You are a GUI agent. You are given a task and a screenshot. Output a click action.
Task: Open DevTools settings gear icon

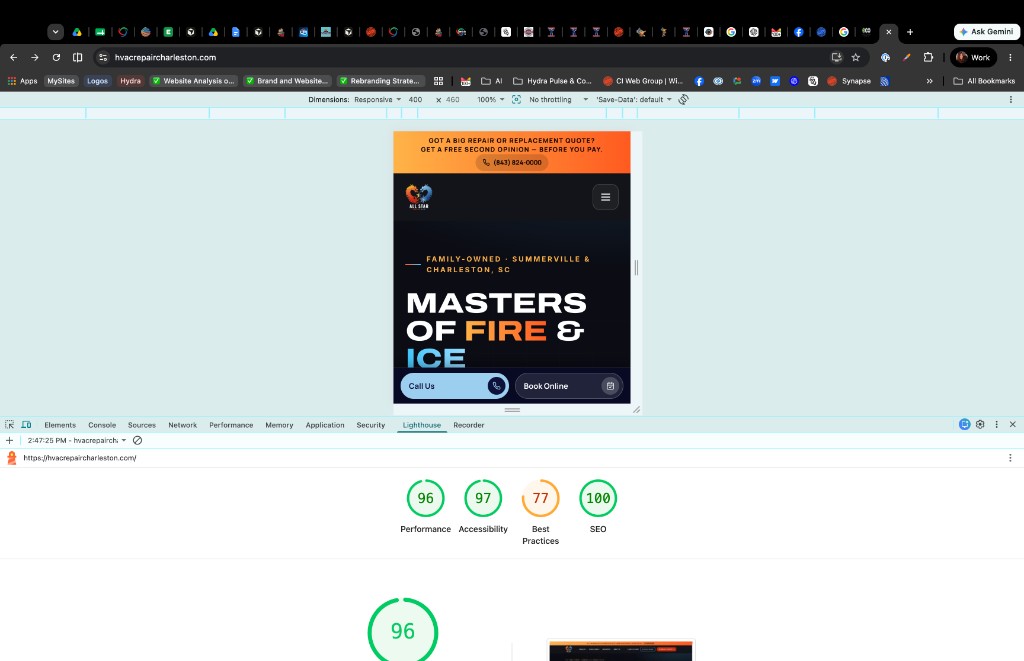point(980,425)
